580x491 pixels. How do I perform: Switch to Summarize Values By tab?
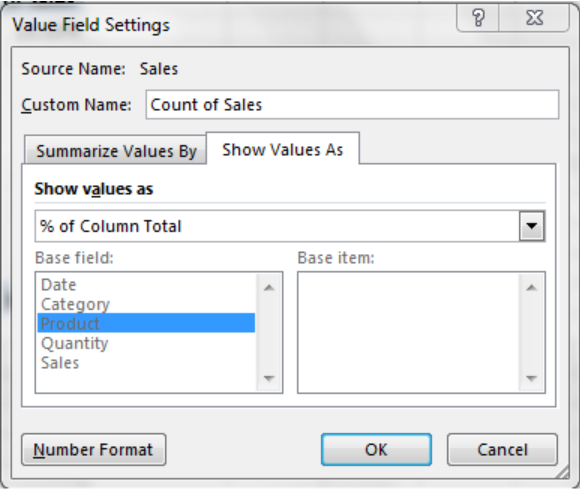pos(115,151)
